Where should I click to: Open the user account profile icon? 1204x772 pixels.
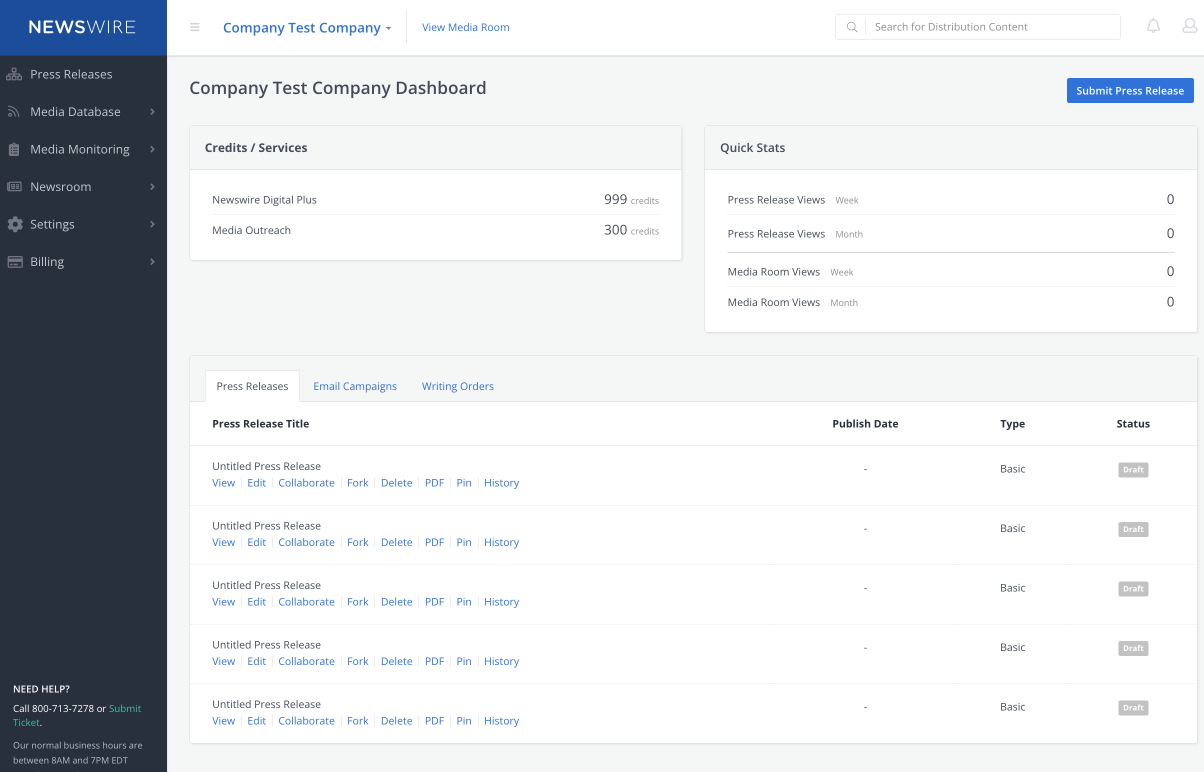1189,27
